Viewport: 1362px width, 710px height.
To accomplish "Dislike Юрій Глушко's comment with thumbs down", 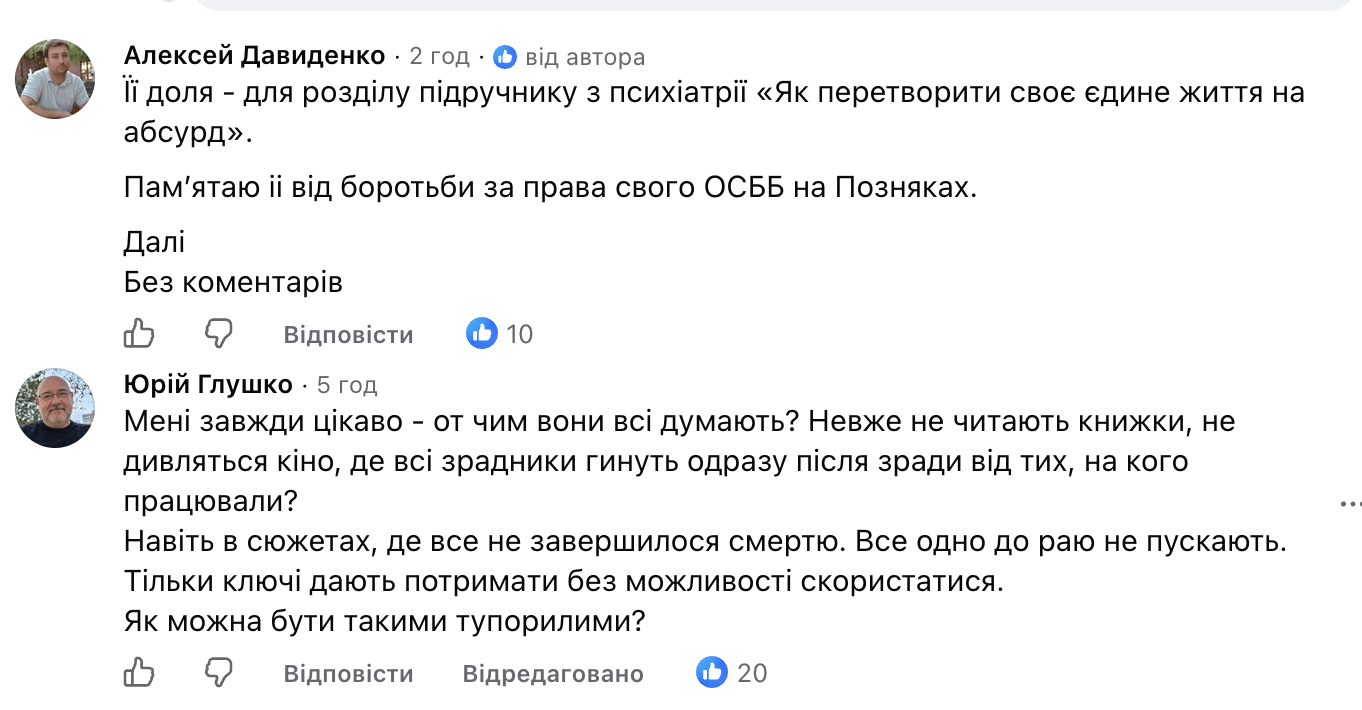I will [219, 672].
